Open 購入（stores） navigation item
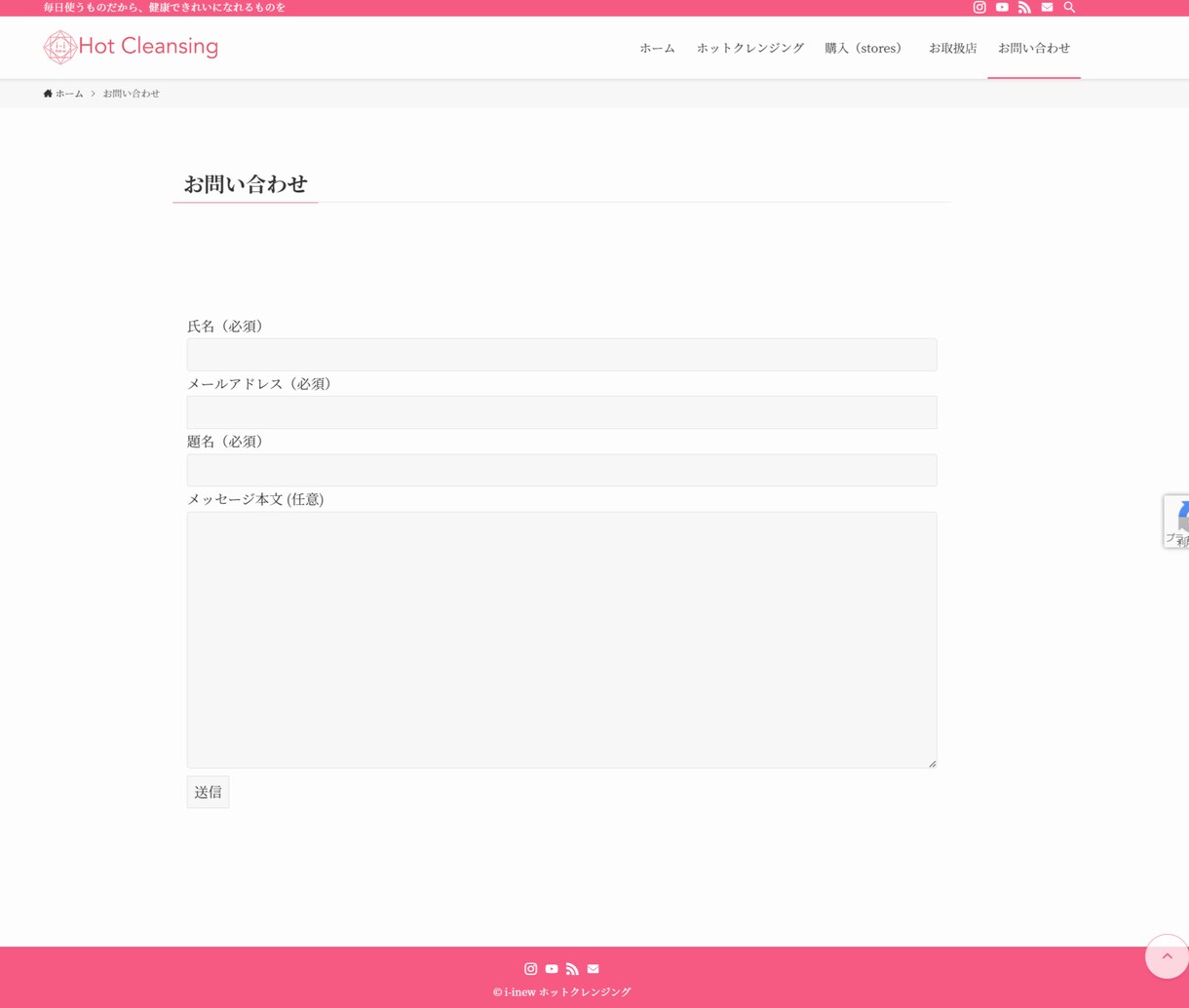This screenshot has height=1008, width=1189. [x=865, y=48]
